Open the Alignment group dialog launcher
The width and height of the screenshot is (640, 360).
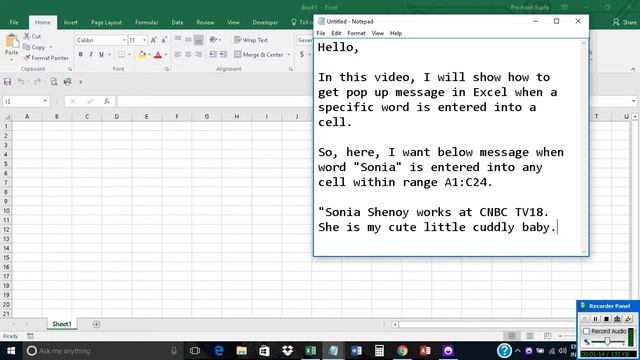point(291,69)
